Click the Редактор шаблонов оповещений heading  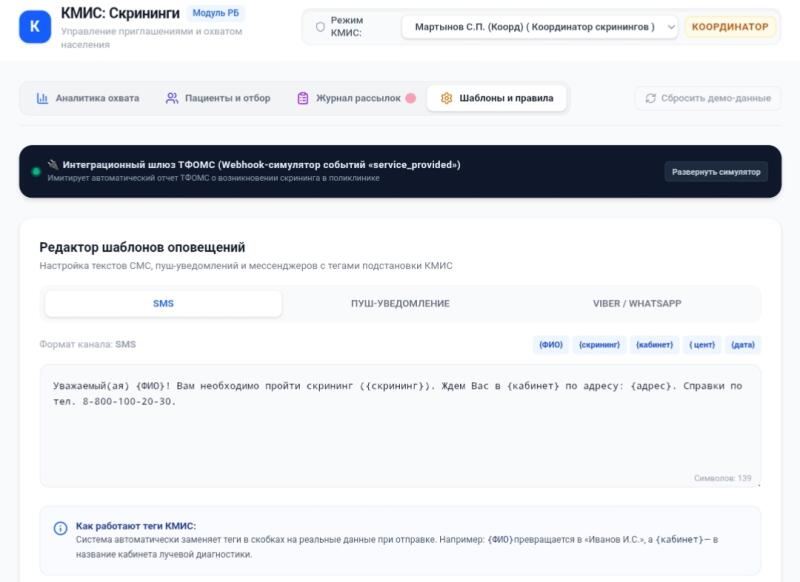[142, 247]
